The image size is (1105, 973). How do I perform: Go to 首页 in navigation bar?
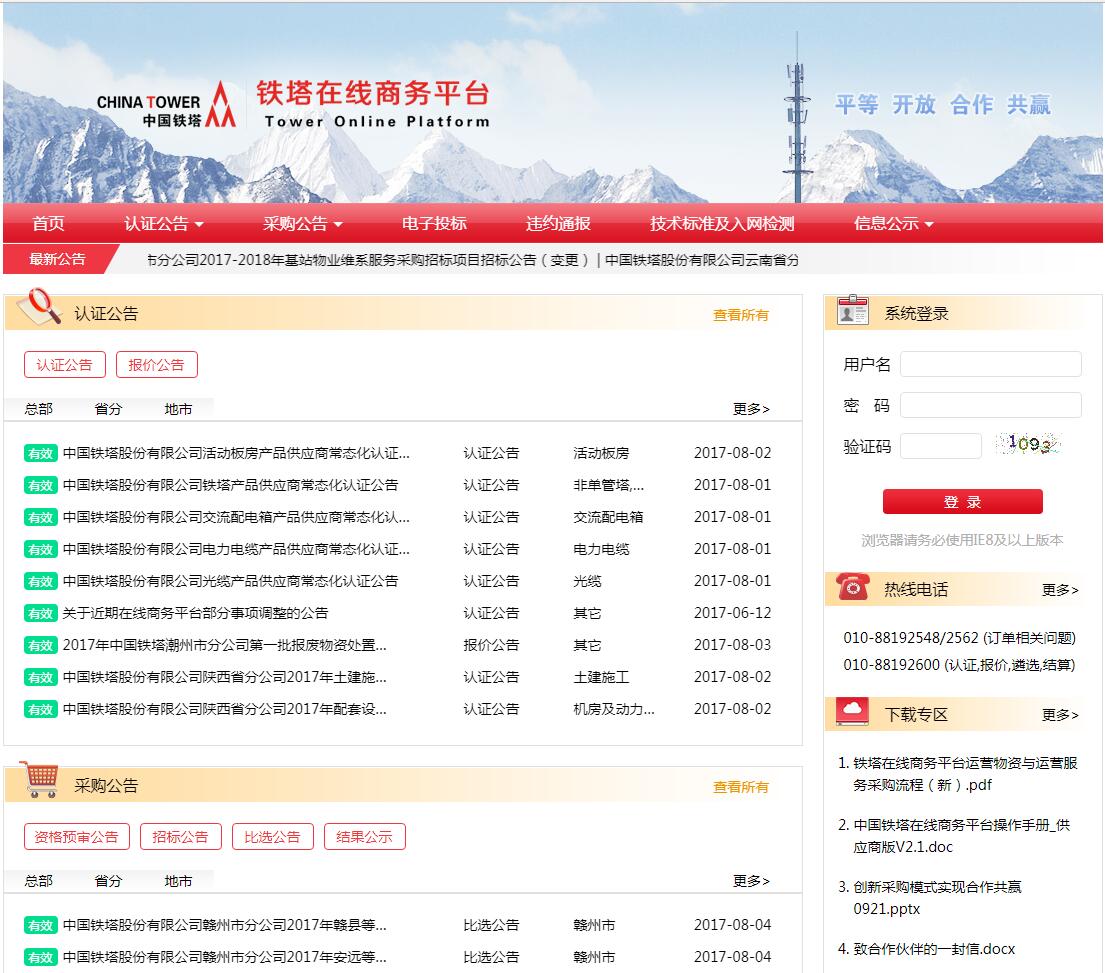[48, 224]
